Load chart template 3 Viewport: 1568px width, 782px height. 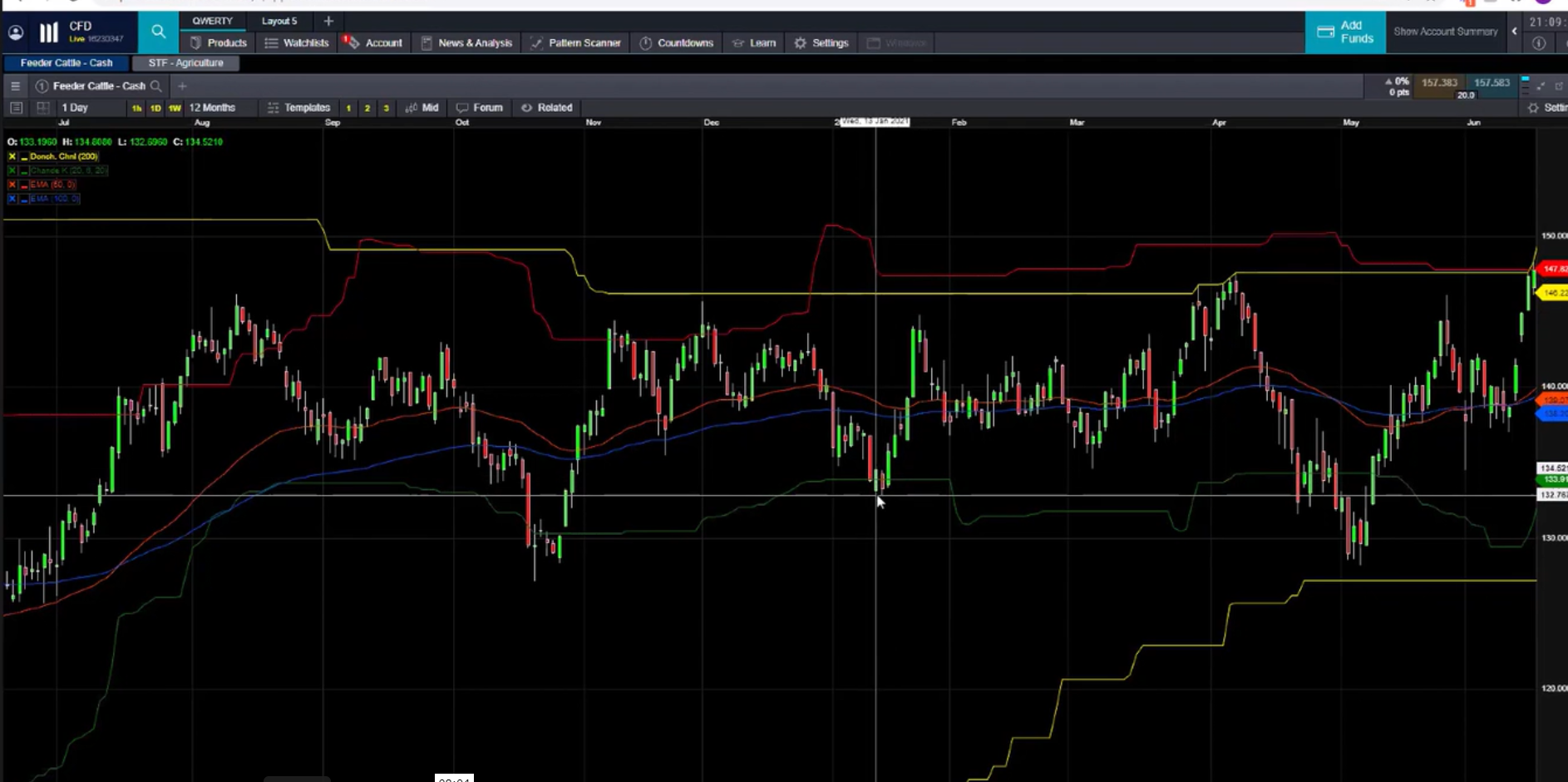(386, 108)
